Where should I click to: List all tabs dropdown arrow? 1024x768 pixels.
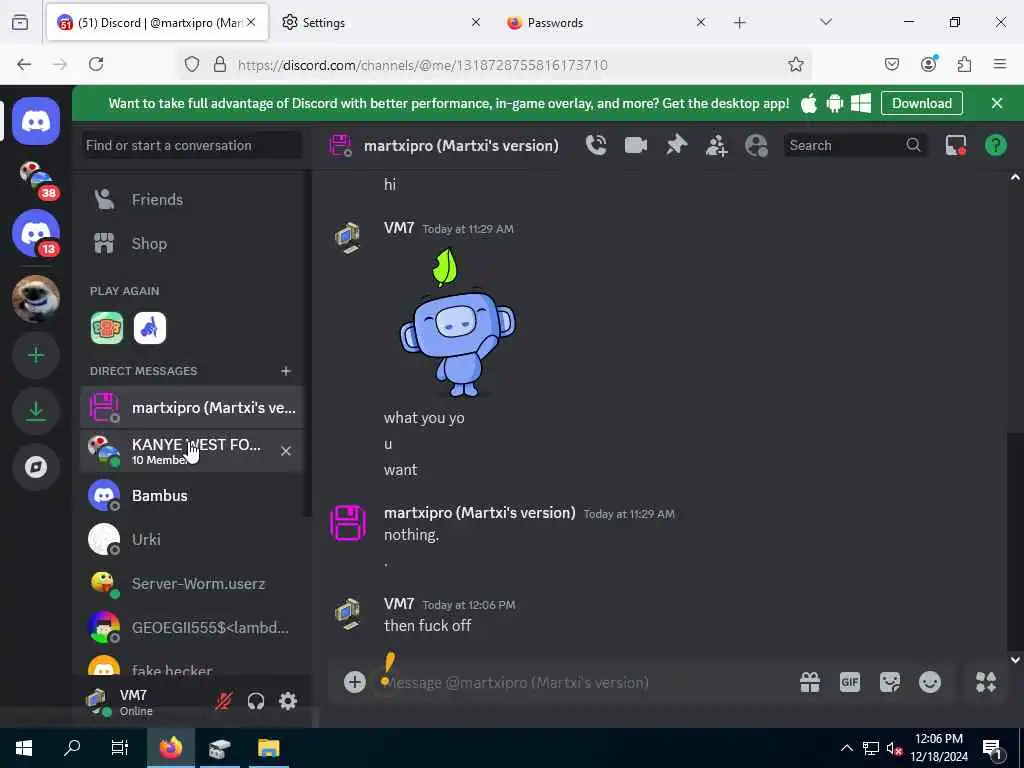coord(825,22)
